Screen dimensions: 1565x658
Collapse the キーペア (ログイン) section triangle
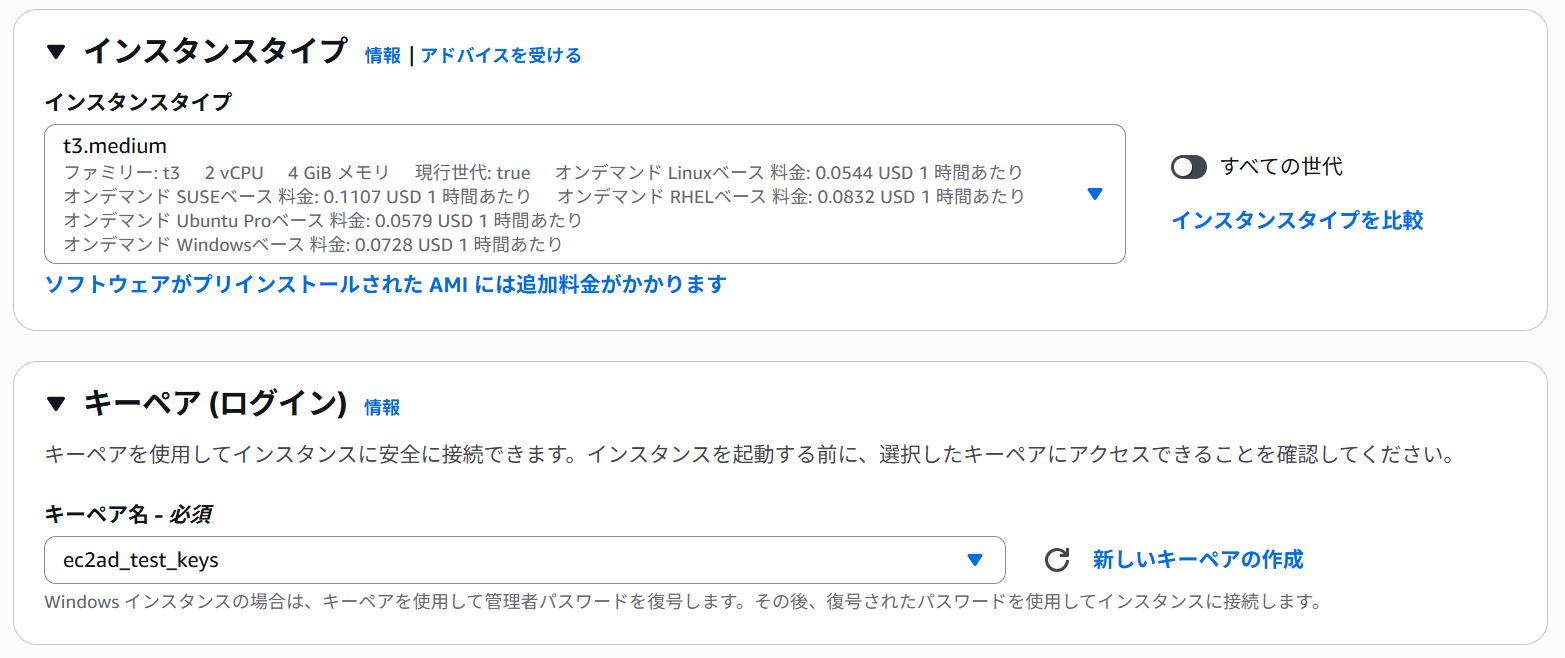[x=56, y=404]
